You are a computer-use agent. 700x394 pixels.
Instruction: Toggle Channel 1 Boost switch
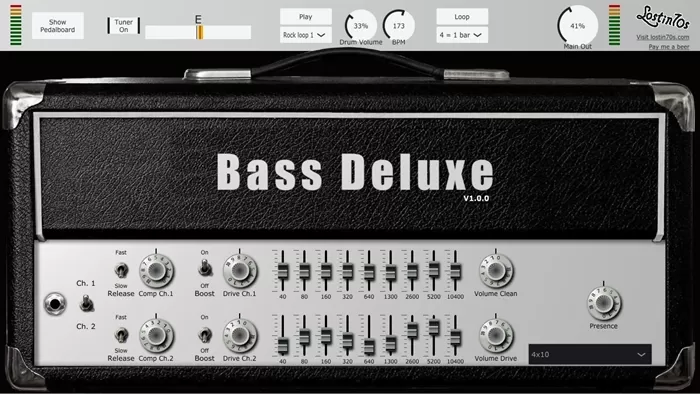click(204, 268)
